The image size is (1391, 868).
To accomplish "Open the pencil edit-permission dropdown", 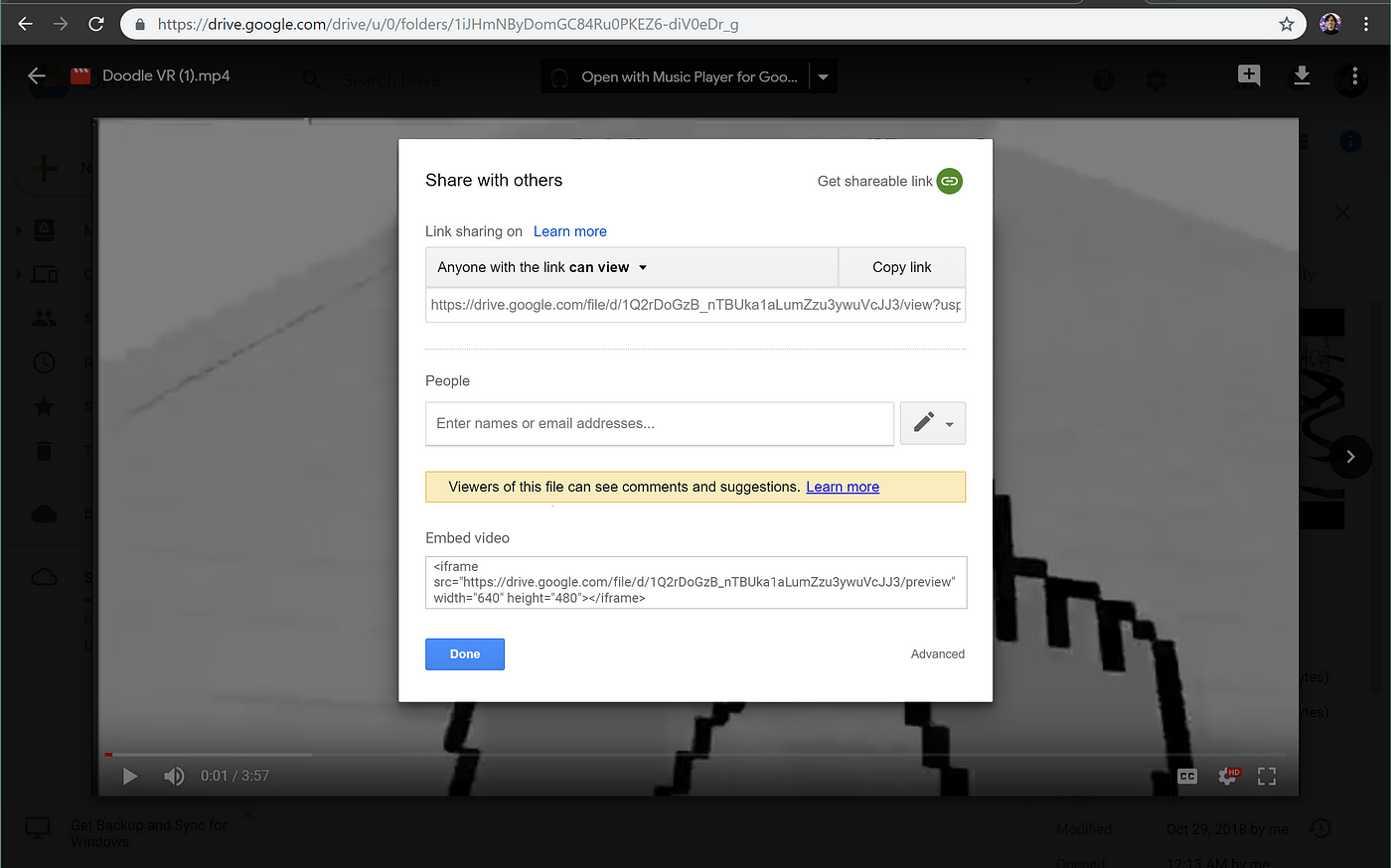I will pos(933,423).
